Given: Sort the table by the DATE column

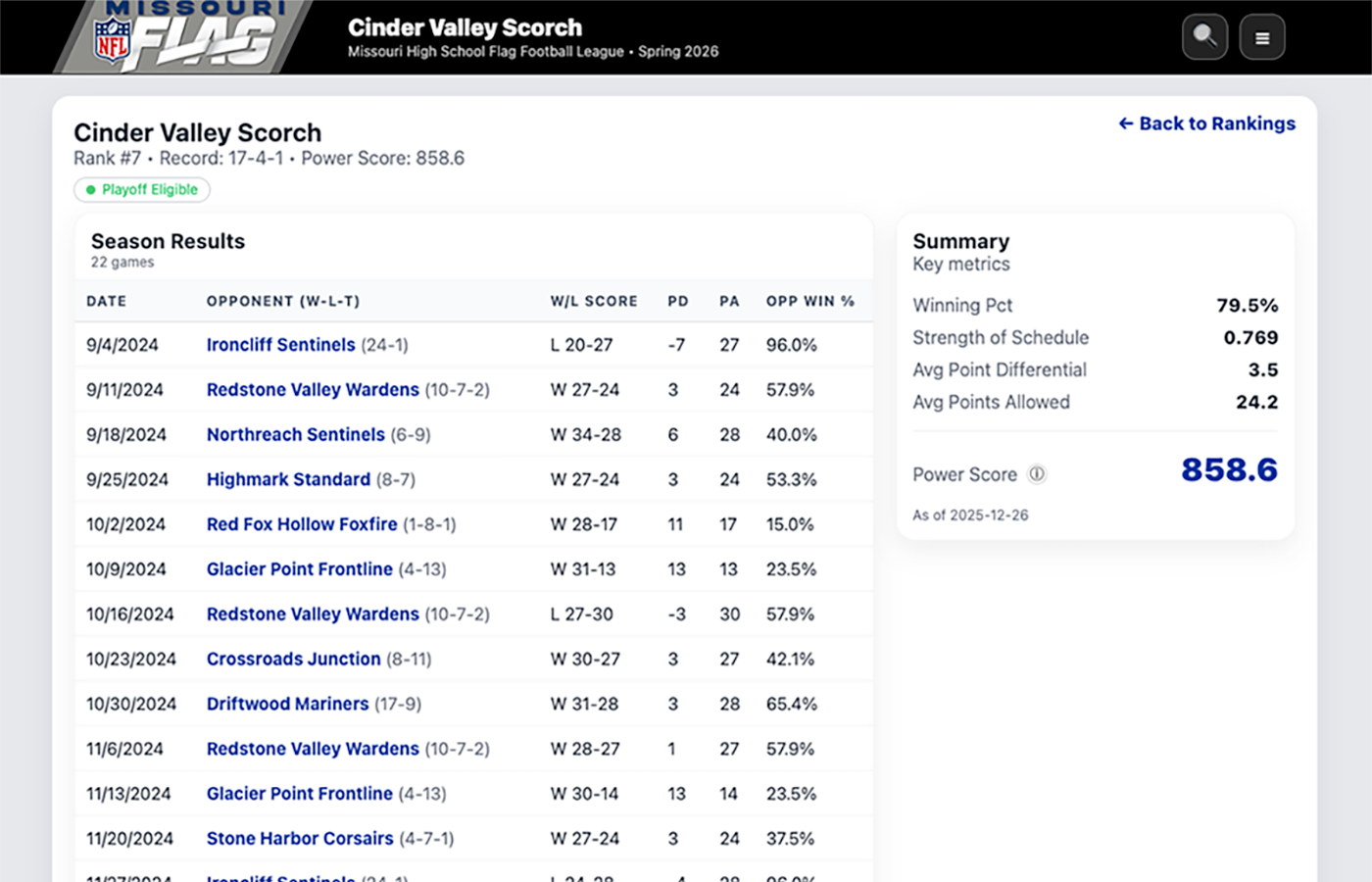Looking at the screenshot, I should click(106, 301).
